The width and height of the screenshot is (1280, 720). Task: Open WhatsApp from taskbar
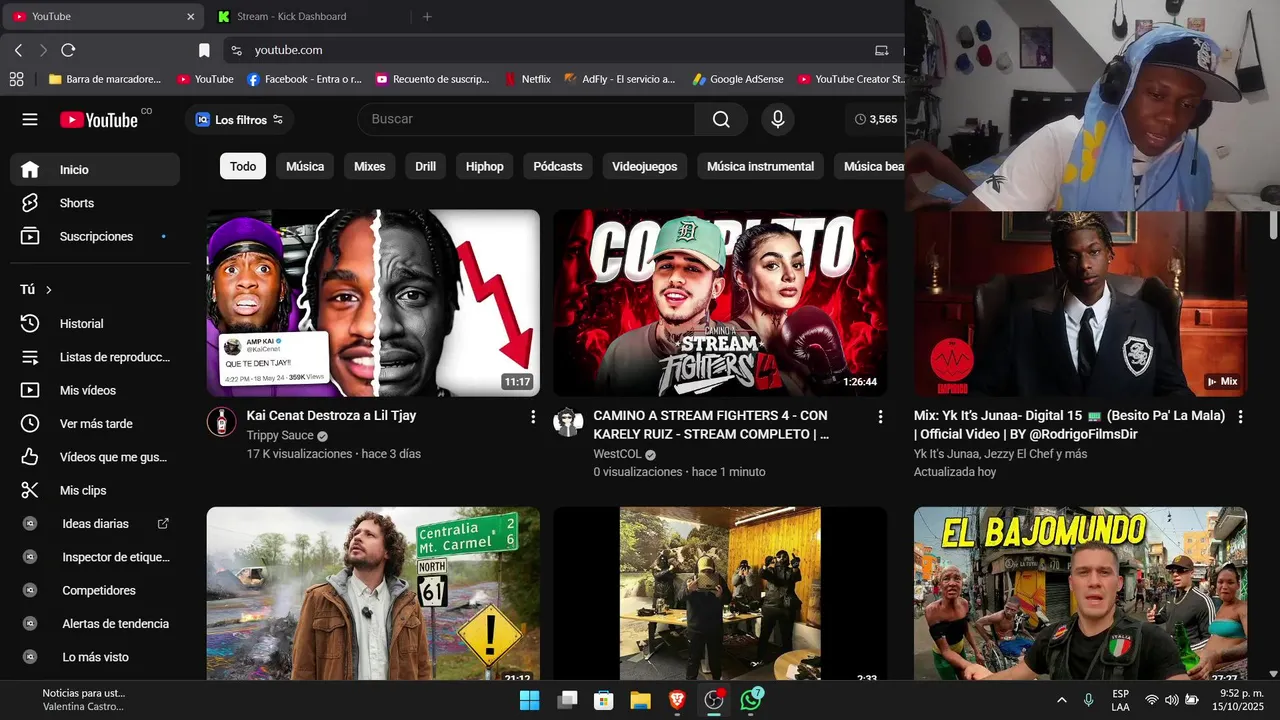tap(752, 699)
